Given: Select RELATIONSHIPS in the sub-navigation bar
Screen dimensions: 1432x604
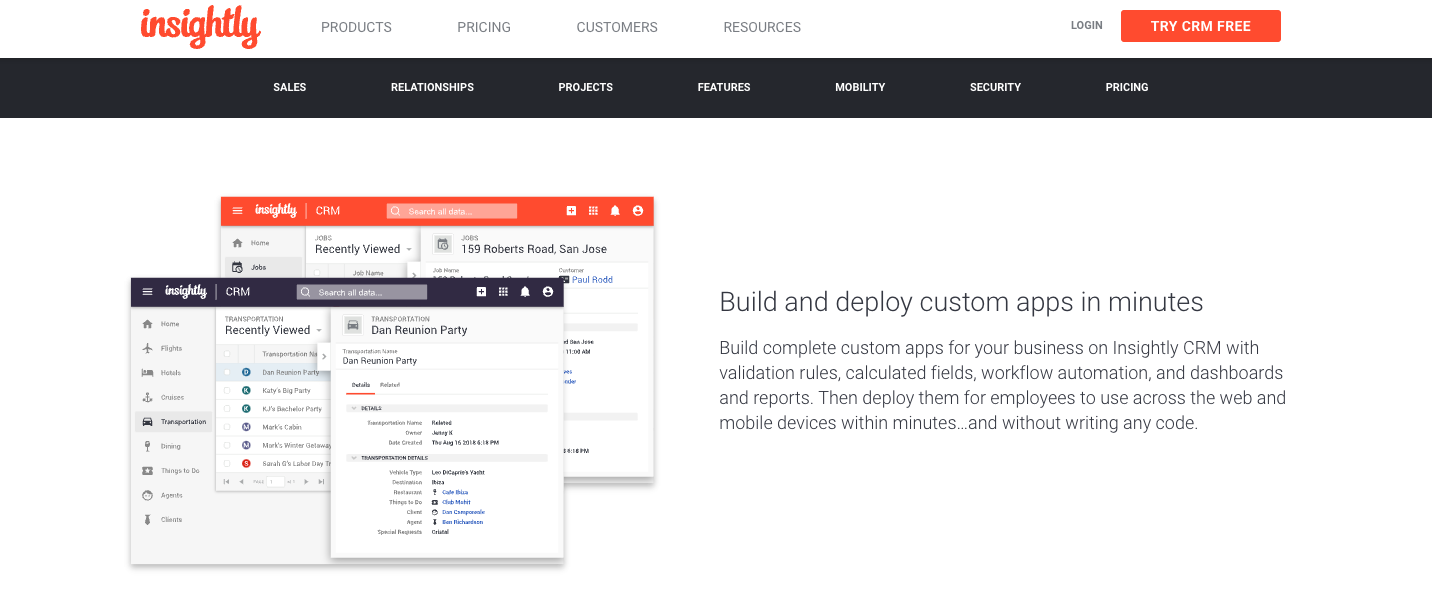Looking at the screenshot, I should click(432, 87).
